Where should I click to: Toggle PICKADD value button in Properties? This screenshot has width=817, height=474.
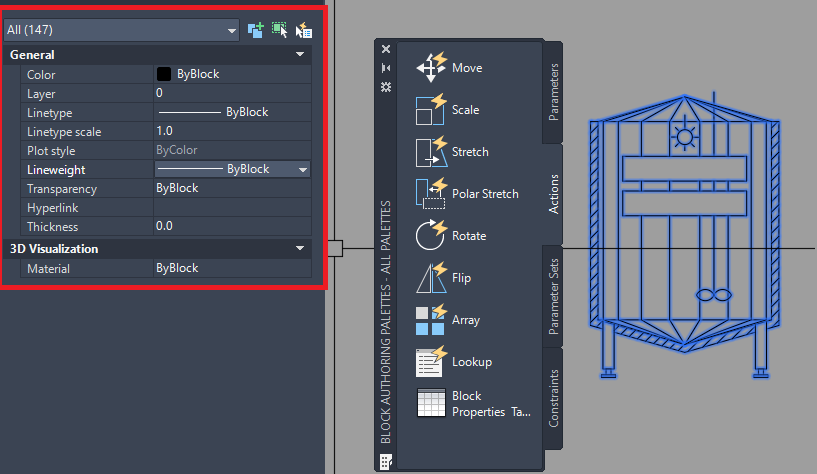pyautogui.click(x=255, y=30)
